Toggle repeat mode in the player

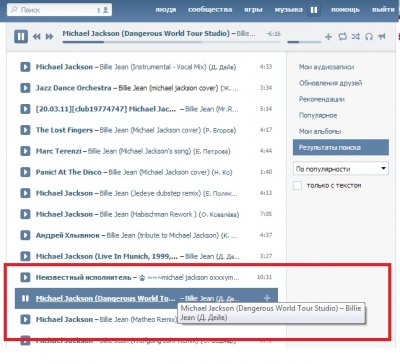pyautogui.click(x=342, y=36)
